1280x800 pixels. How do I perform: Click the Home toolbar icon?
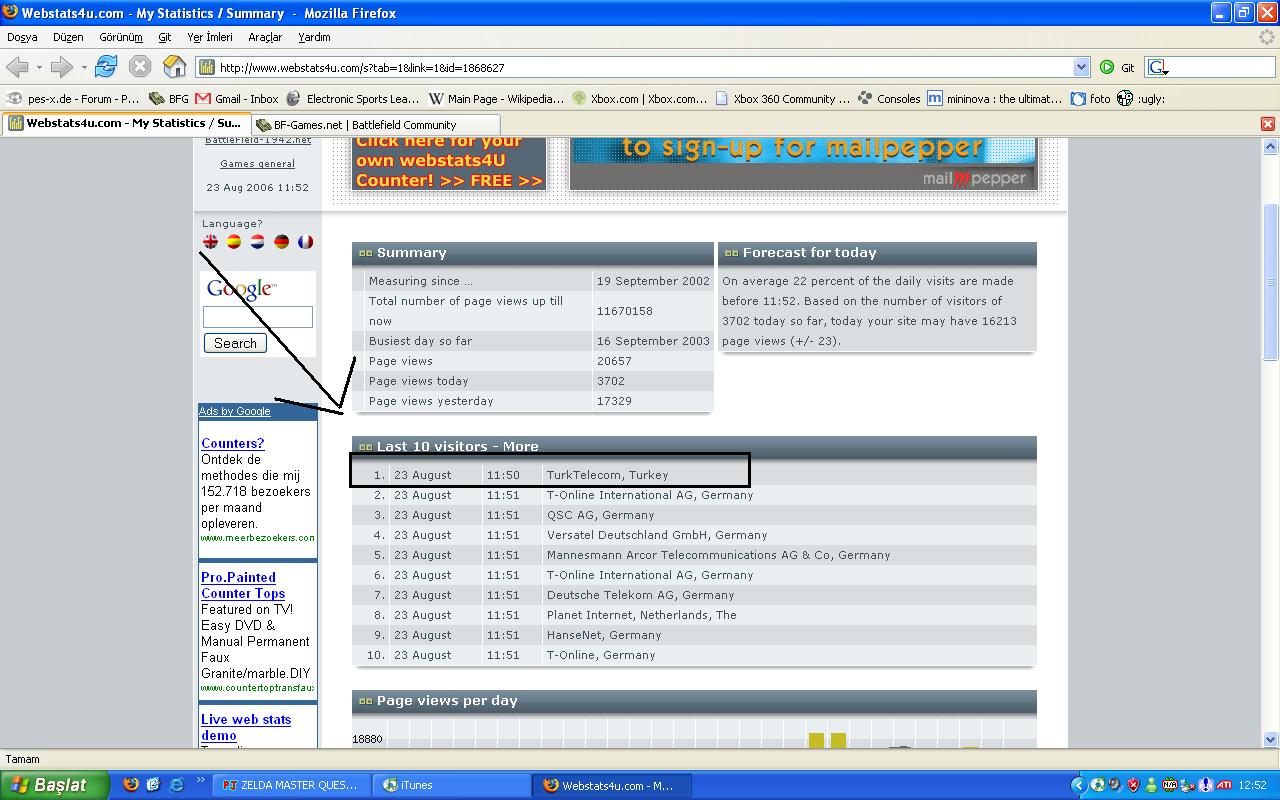[x=174, y=67]
